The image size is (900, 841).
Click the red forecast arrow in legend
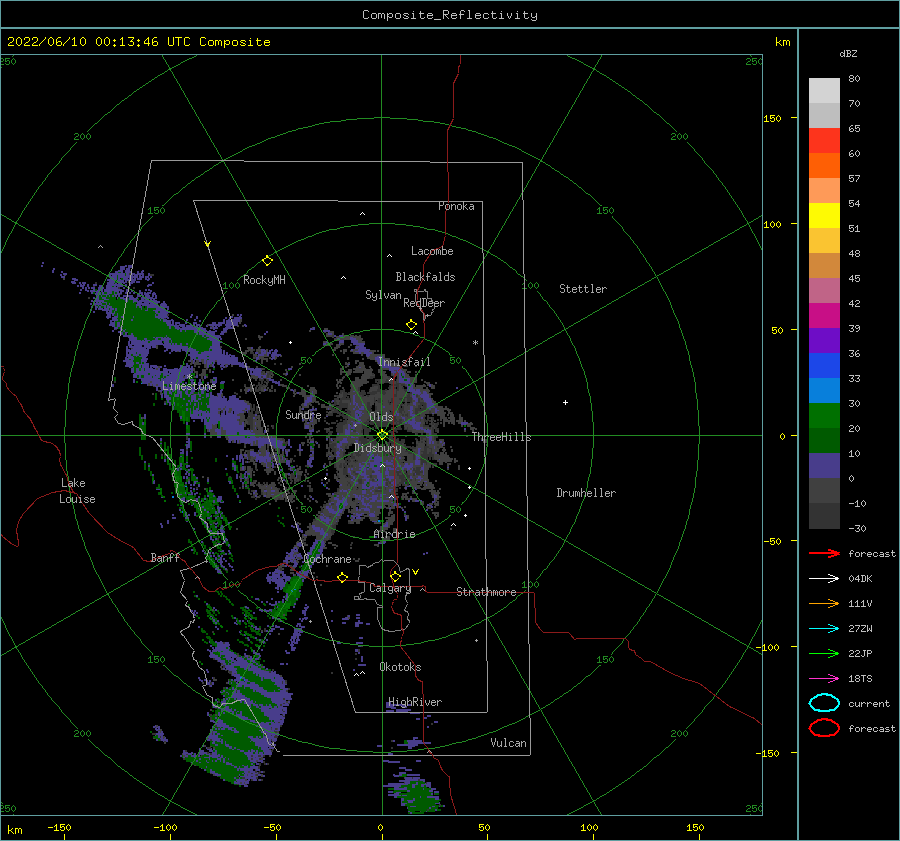click(824, 553)
